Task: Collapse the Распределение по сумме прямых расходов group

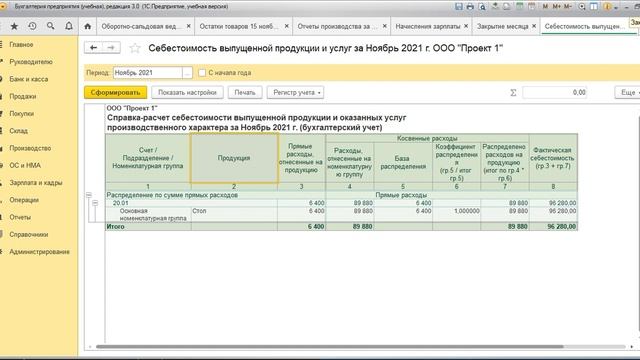Action: pyautogui.click(x=89, y=195)
